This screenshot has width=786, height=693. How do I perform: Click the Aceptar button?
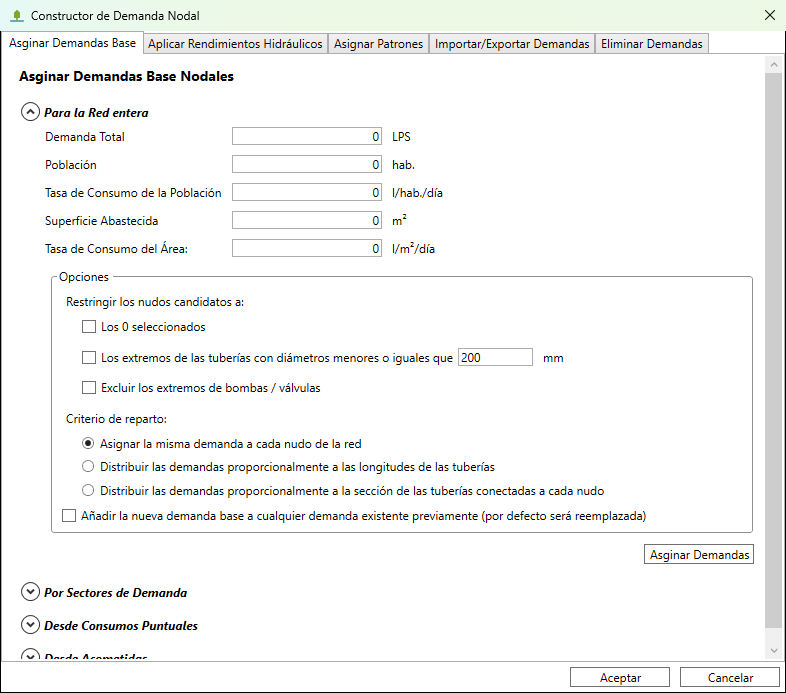tap(620, 677)
